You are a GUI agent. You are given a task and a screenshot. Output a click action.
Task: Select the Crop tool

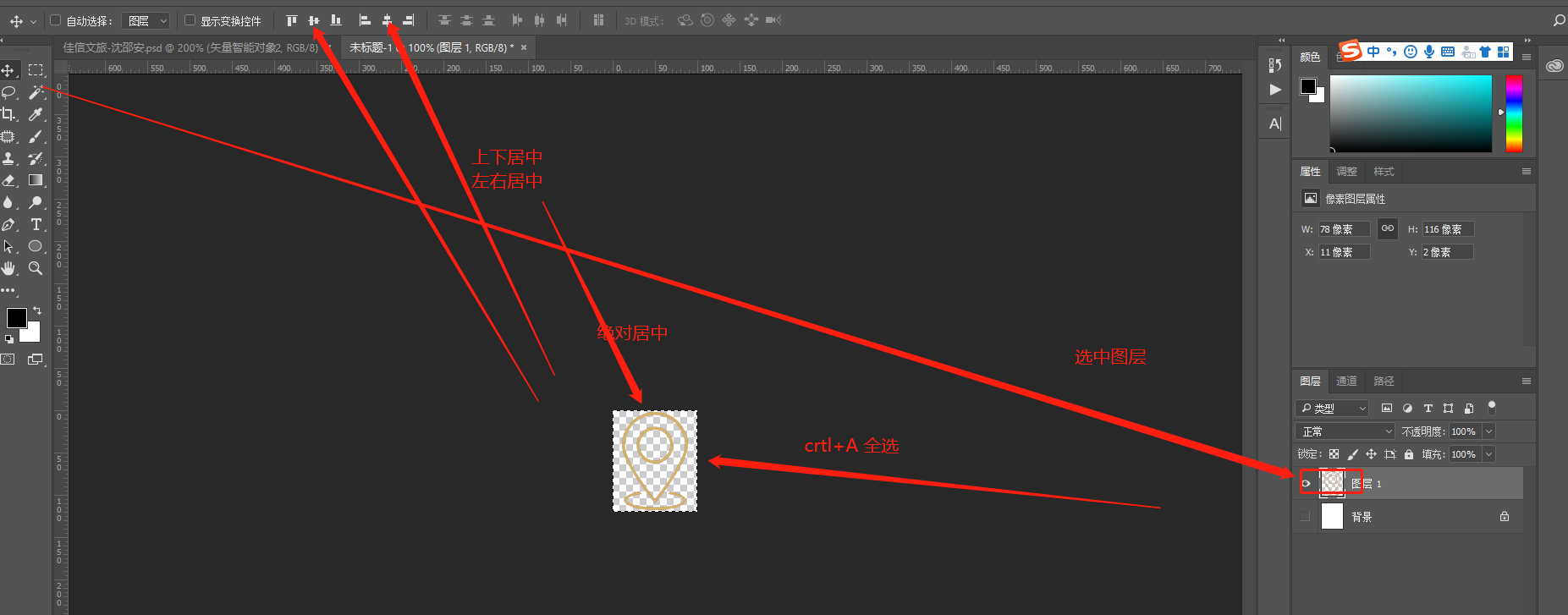(8, 114)
